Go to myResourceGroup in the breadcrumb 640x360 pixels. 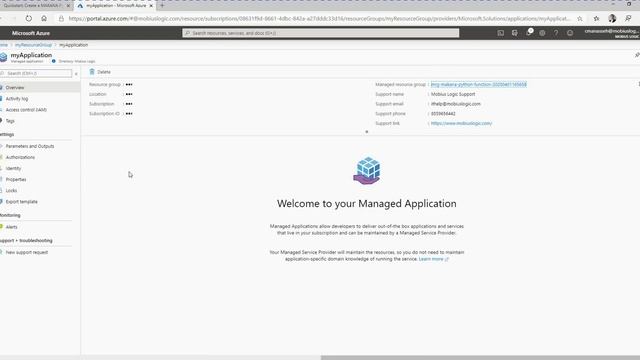click(x=33, y=45)
